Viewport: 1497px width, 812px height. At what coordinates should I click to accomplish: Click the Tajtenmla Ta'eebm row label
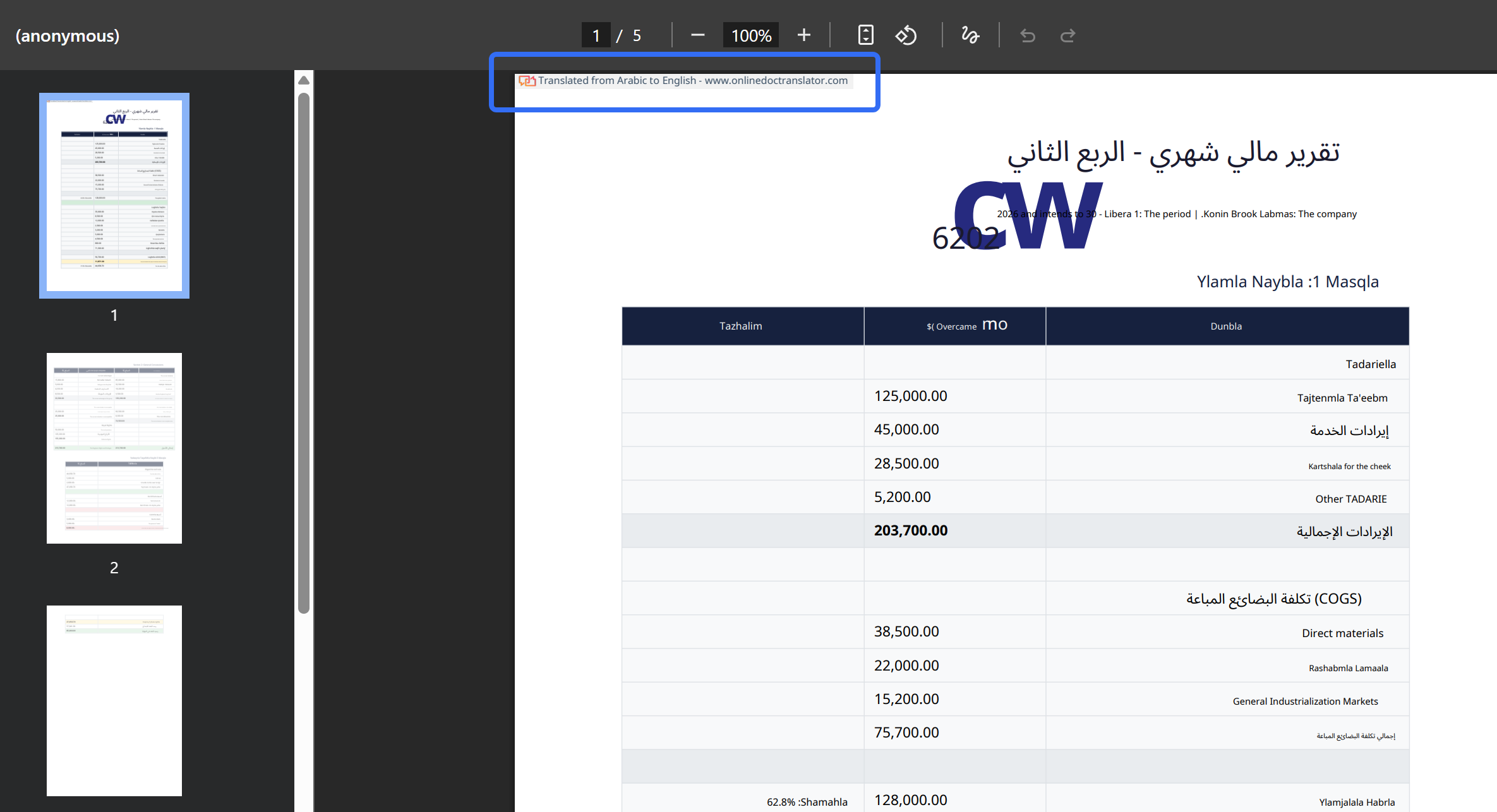tap(1342, 398)
